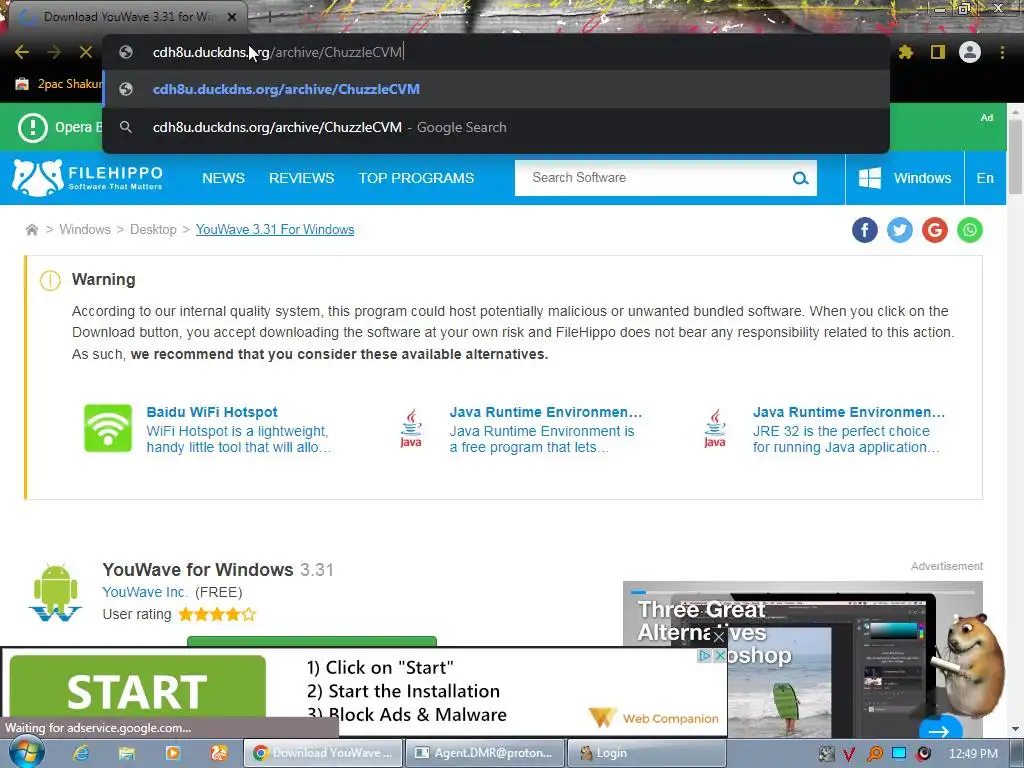Image resolution: width=1024 pixels, height=768 pixels.
Task: Click the green Baidu WiFi Hotspot icon
Action: pyautogui.click(x=108, y=428)
